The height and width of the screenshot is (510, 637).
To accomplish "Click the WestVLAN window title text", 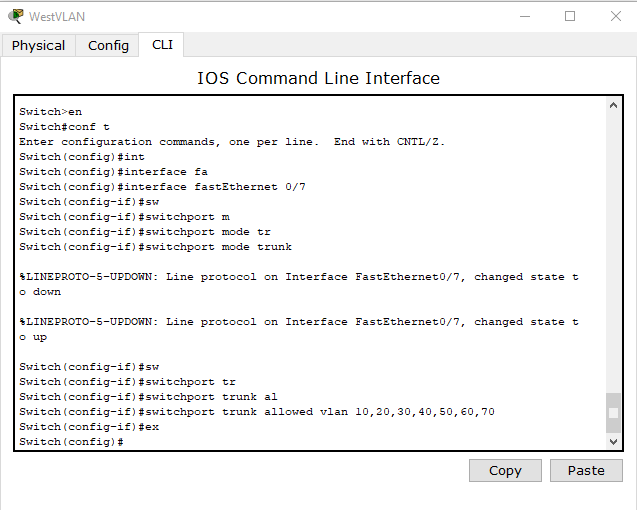I will click(57, 17).
